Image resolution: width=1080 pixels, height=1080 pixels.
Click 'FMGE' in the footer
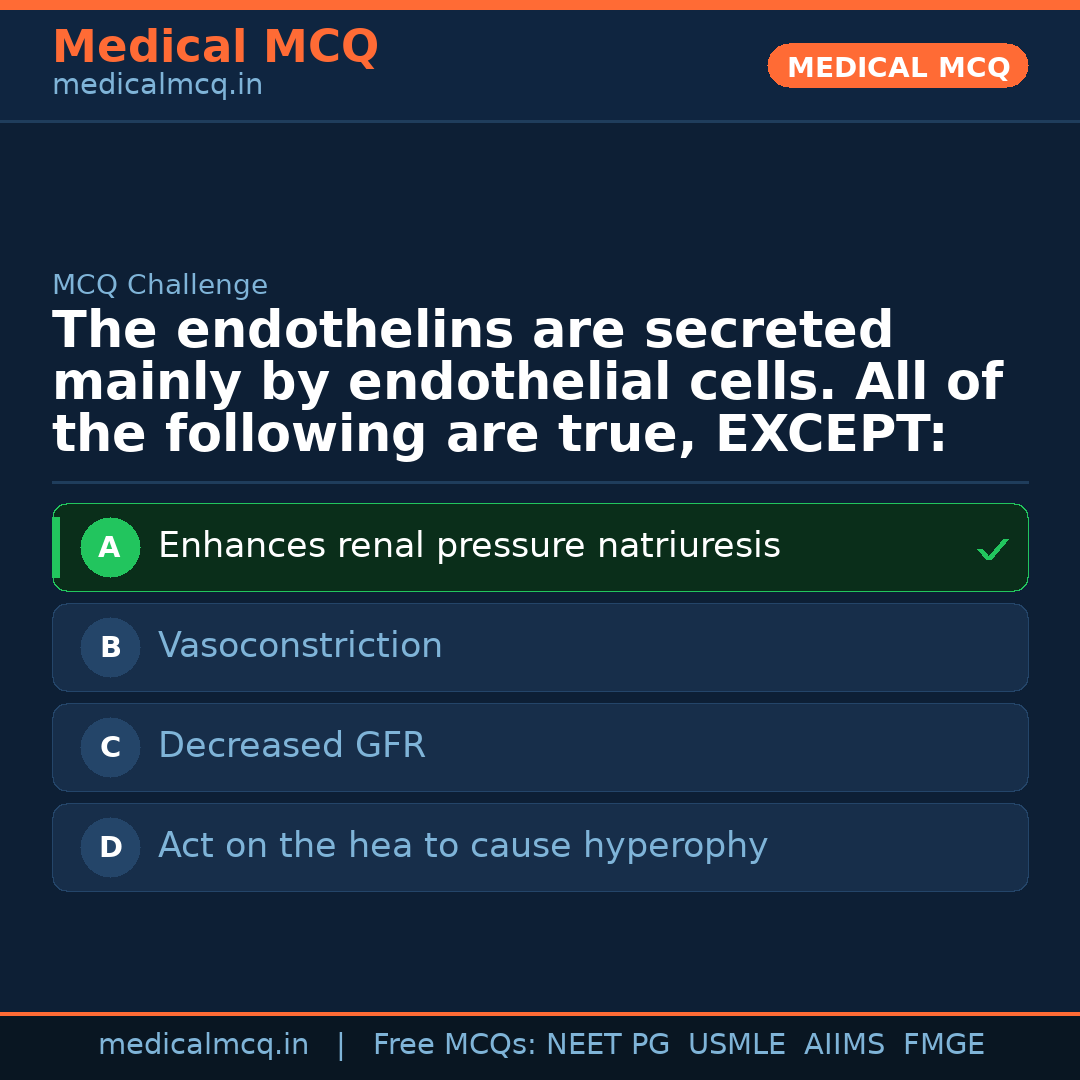(943, 1045)
